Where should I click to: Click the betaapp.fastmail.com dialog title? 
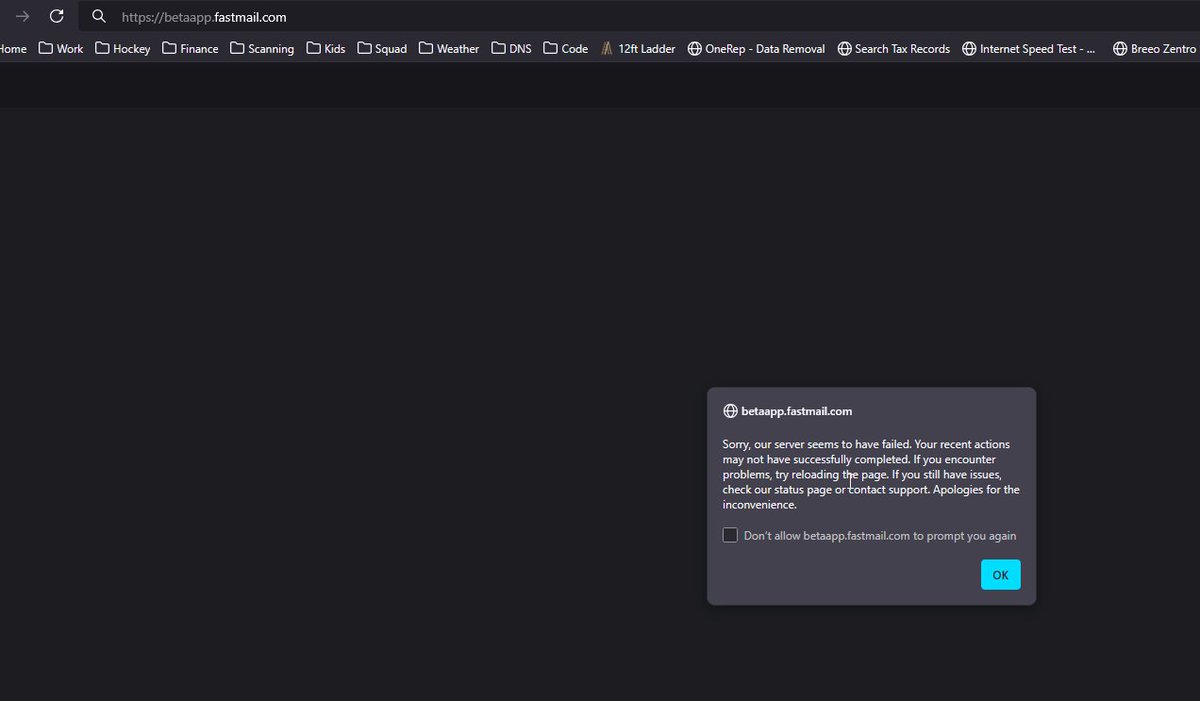[x=797, y=411]
